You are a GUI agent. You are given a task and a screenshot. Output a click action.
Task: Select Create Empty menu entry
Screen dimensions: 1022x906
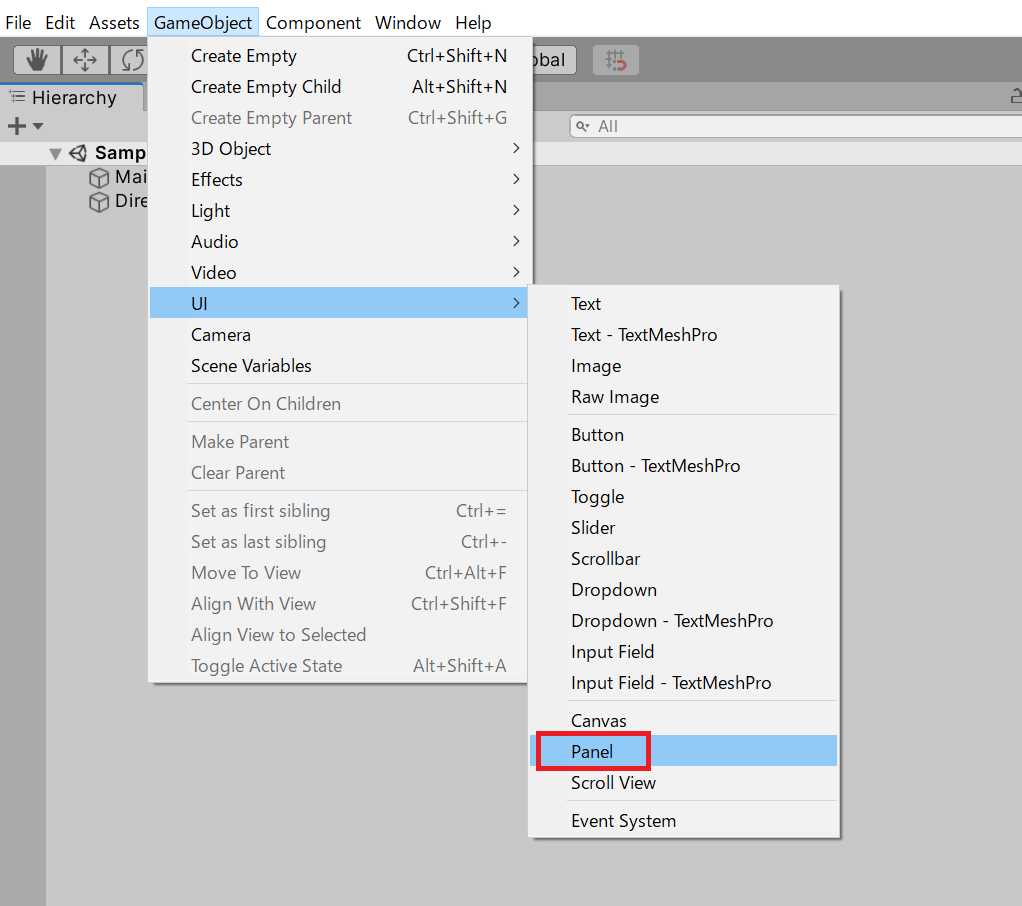click(x=244, y=56)
